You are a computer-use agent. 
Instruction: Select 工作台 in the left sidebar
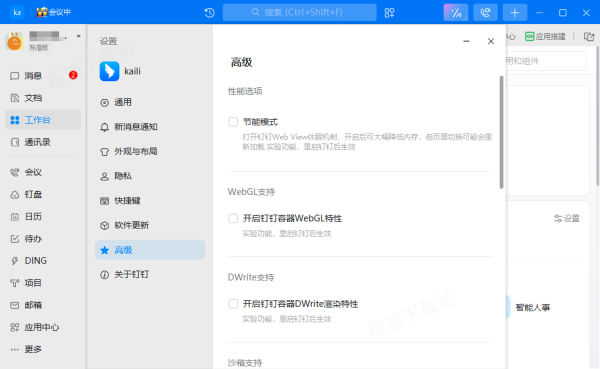(x=43, y=120)
